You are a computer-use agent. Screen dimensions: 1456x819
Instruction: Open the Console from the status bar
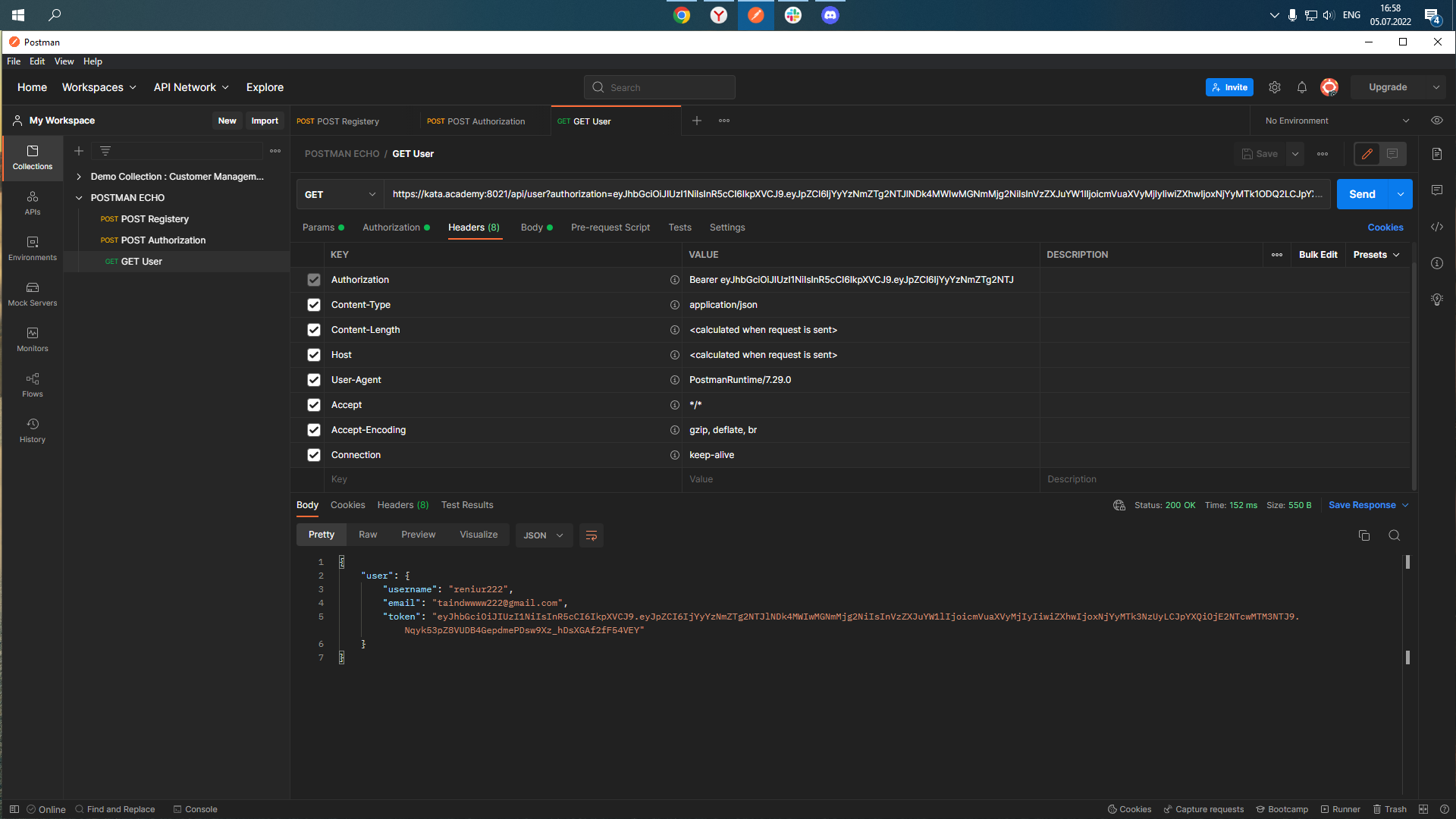tap(195, 809)
